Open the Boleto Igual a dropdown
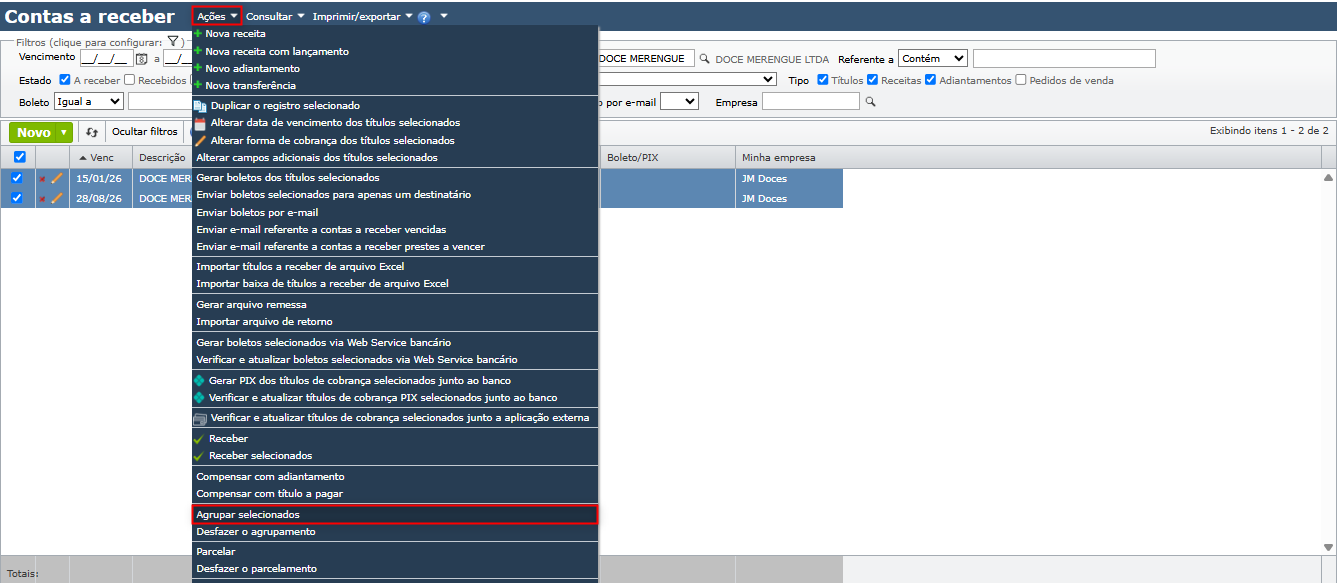The height and width of the screenshot is (583, 1339). tap(89, 101)
